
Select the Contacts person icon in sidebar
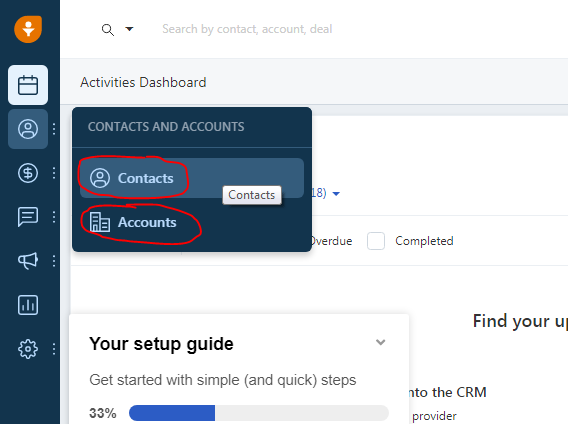28,129
